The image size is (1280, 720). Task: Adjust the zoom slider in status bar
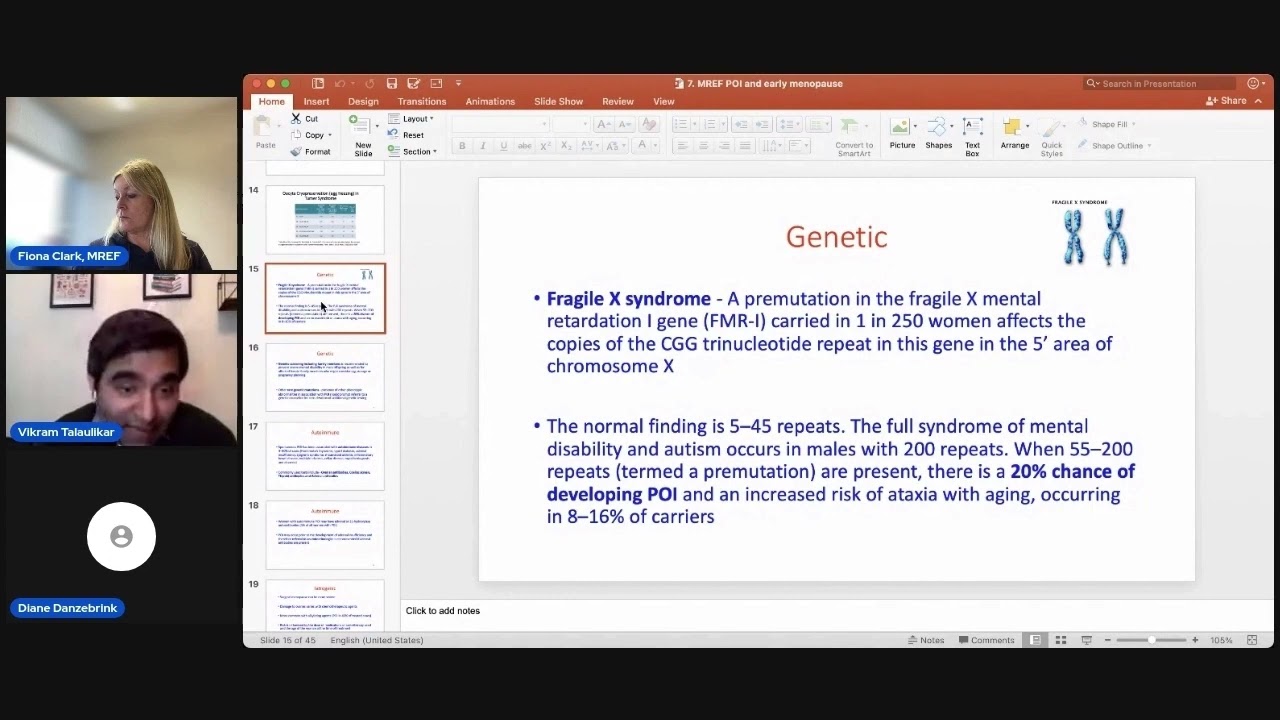pyautogui.click(x=1151, y=640)
